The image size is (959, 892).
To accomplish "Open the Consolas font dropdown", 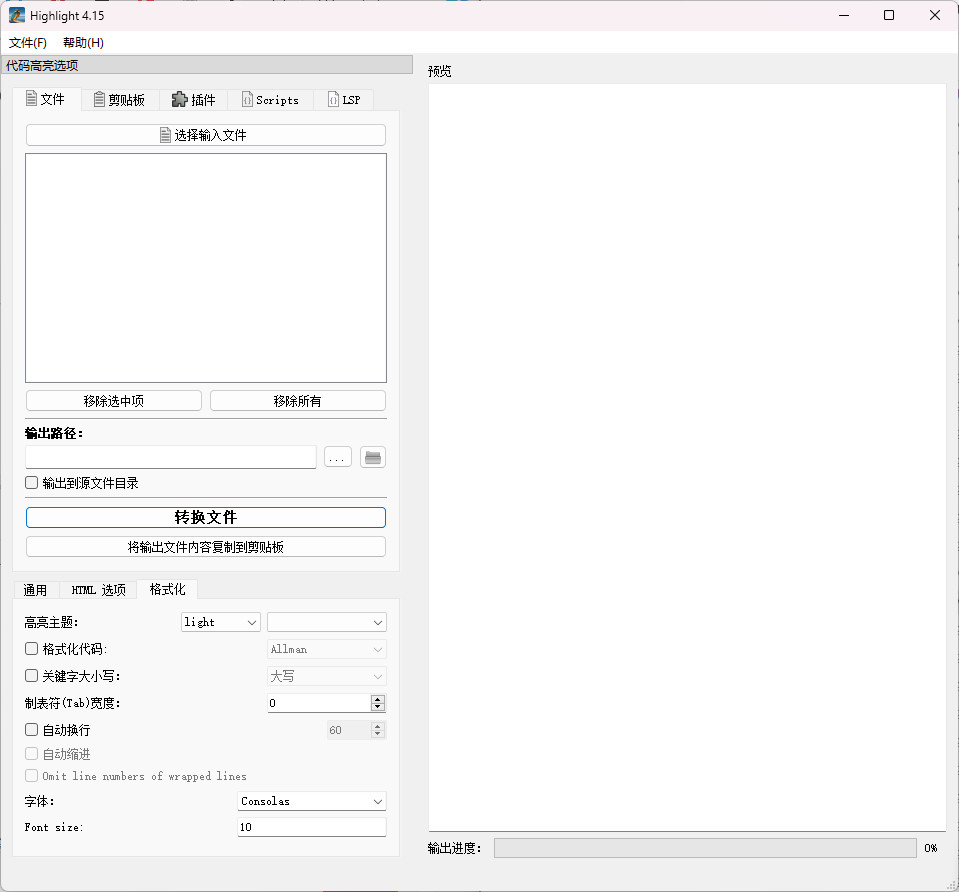I will click(312, 801).
